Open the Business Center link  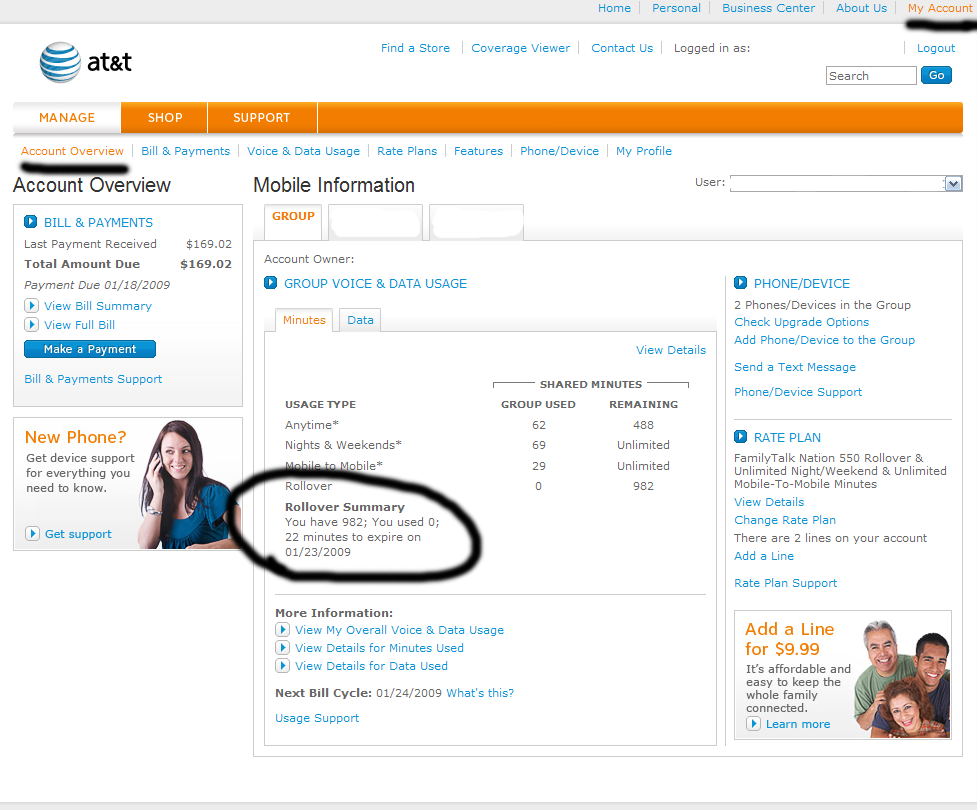[x=768, y=8]
